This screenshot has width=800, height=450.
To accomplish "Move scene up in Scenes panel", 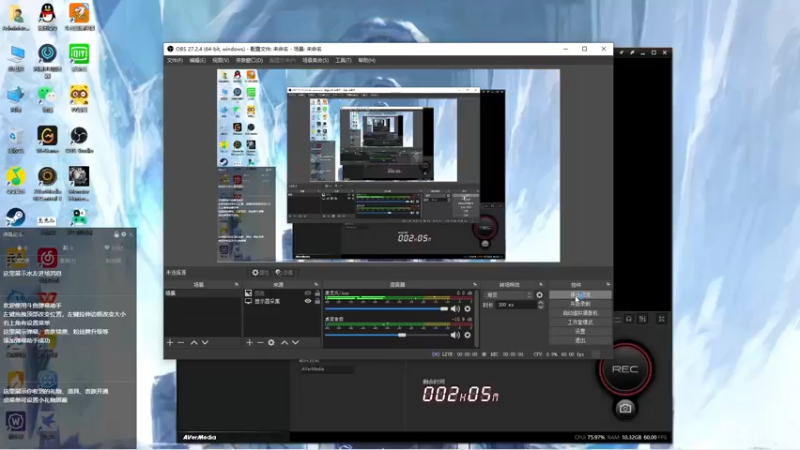I will (x=194, y=342).
